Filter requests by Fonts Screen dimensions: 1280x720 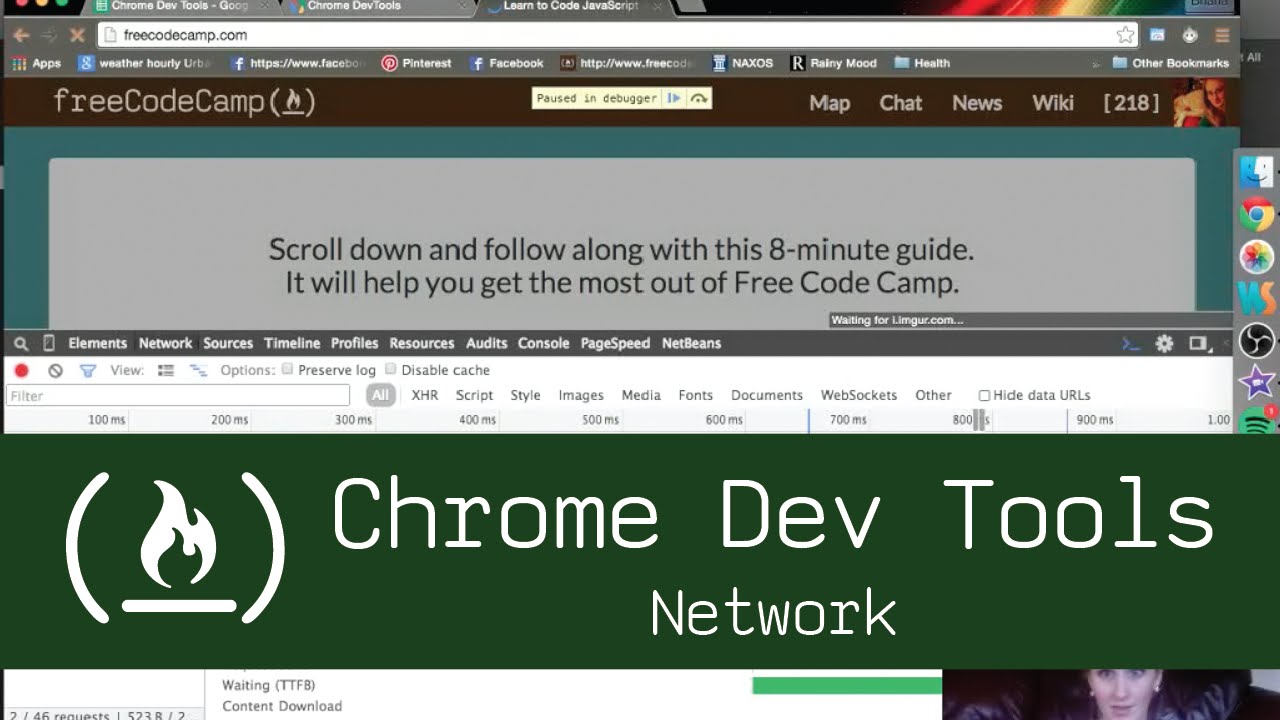click(x=695, y=395)
